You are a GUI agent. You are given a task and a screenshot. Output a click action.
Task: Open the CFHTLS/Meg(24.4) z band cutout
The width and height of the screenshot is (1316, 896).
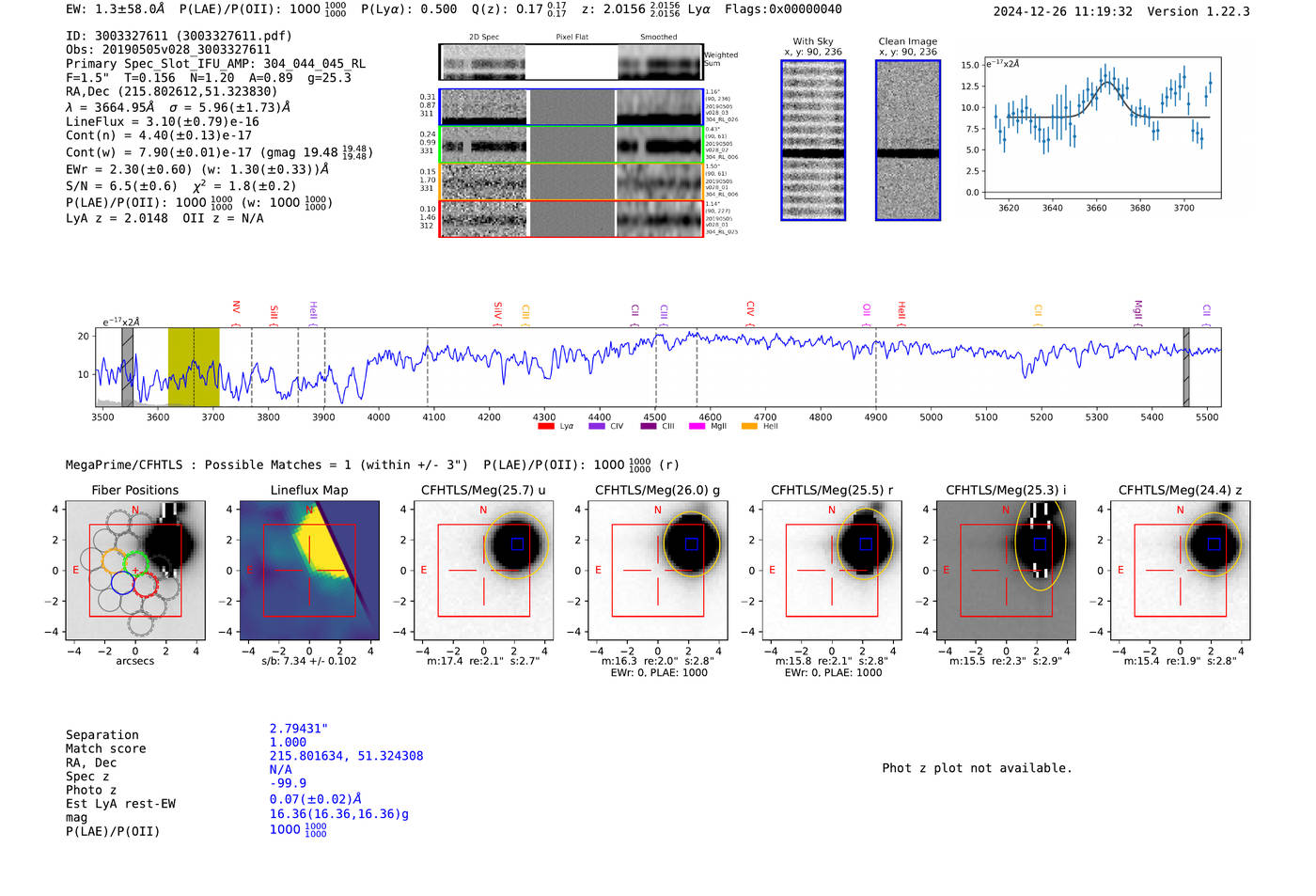coord(1181,571)
